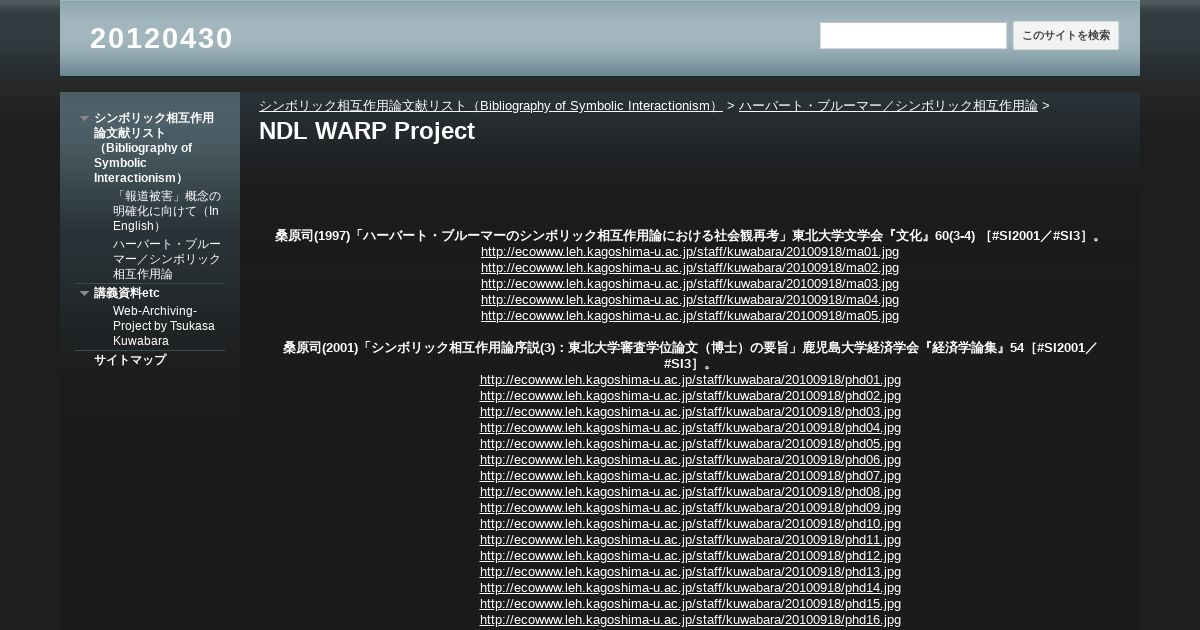This screenshot has width=1200, height=630.
Task: Open the phd08.jpg link
Action: click(x=690, y=492)
